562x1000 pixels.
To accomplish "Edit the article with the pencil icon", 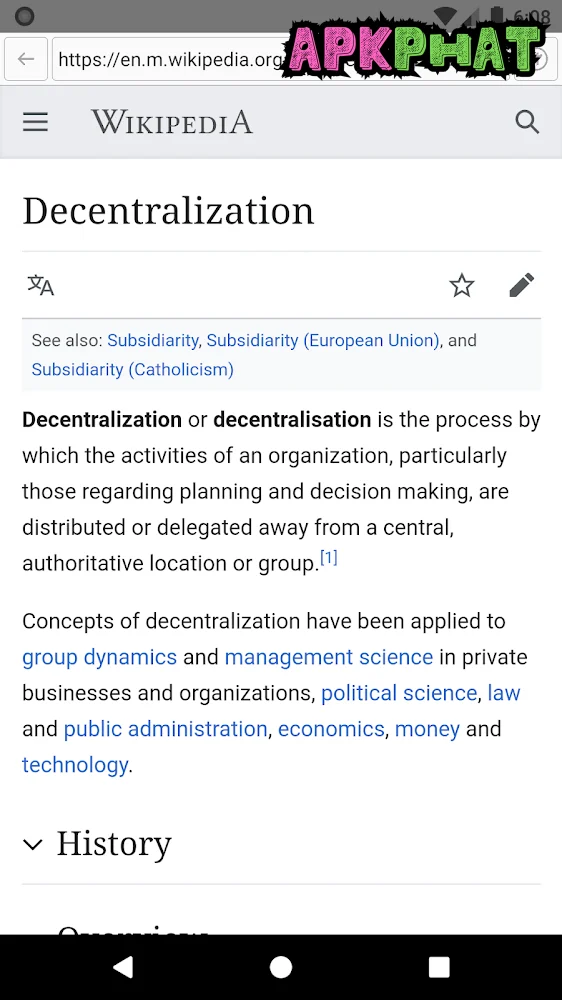I will [522, 285].
